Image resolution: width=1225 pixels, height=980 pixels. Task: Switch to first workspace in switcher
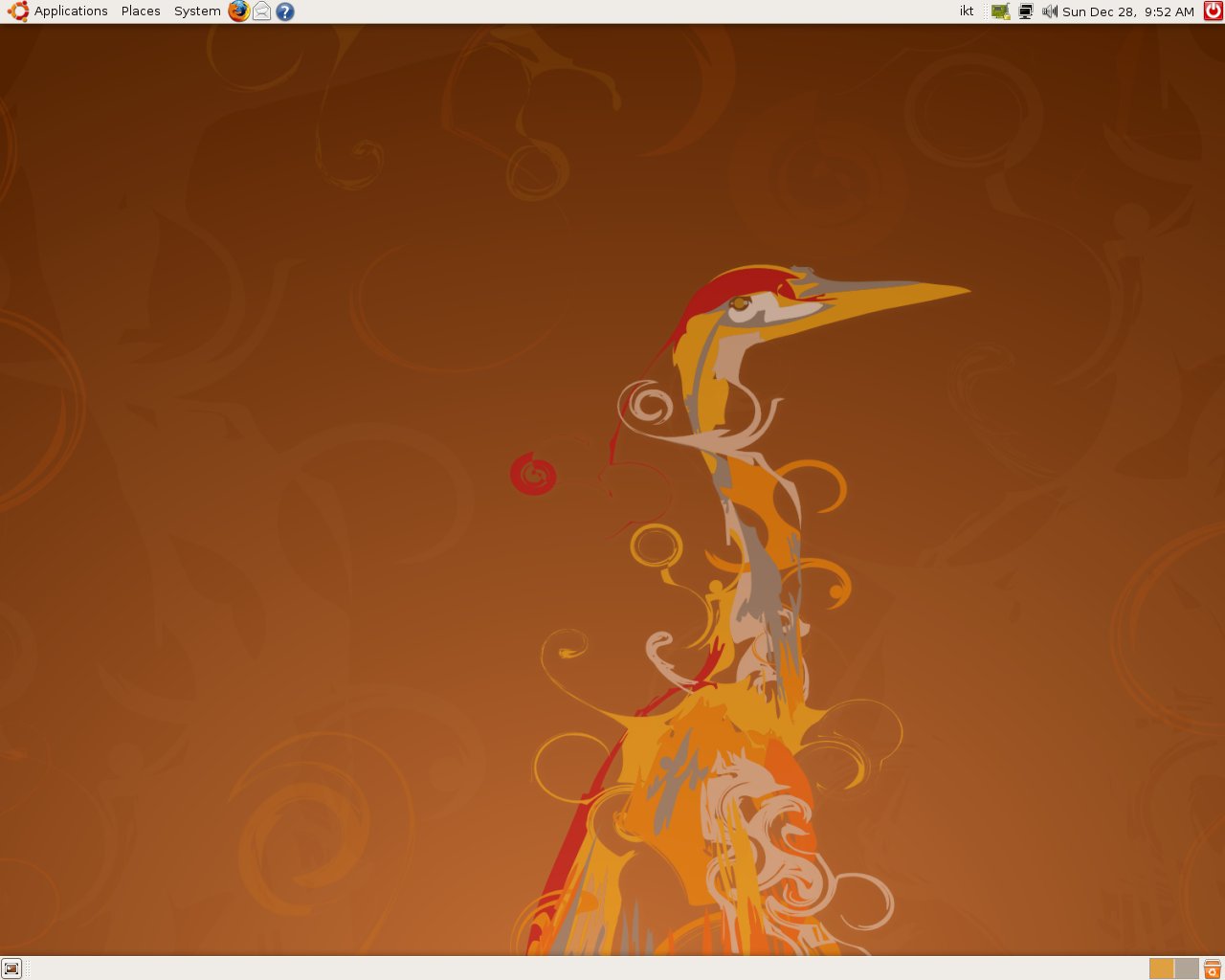click(1162, 969)
